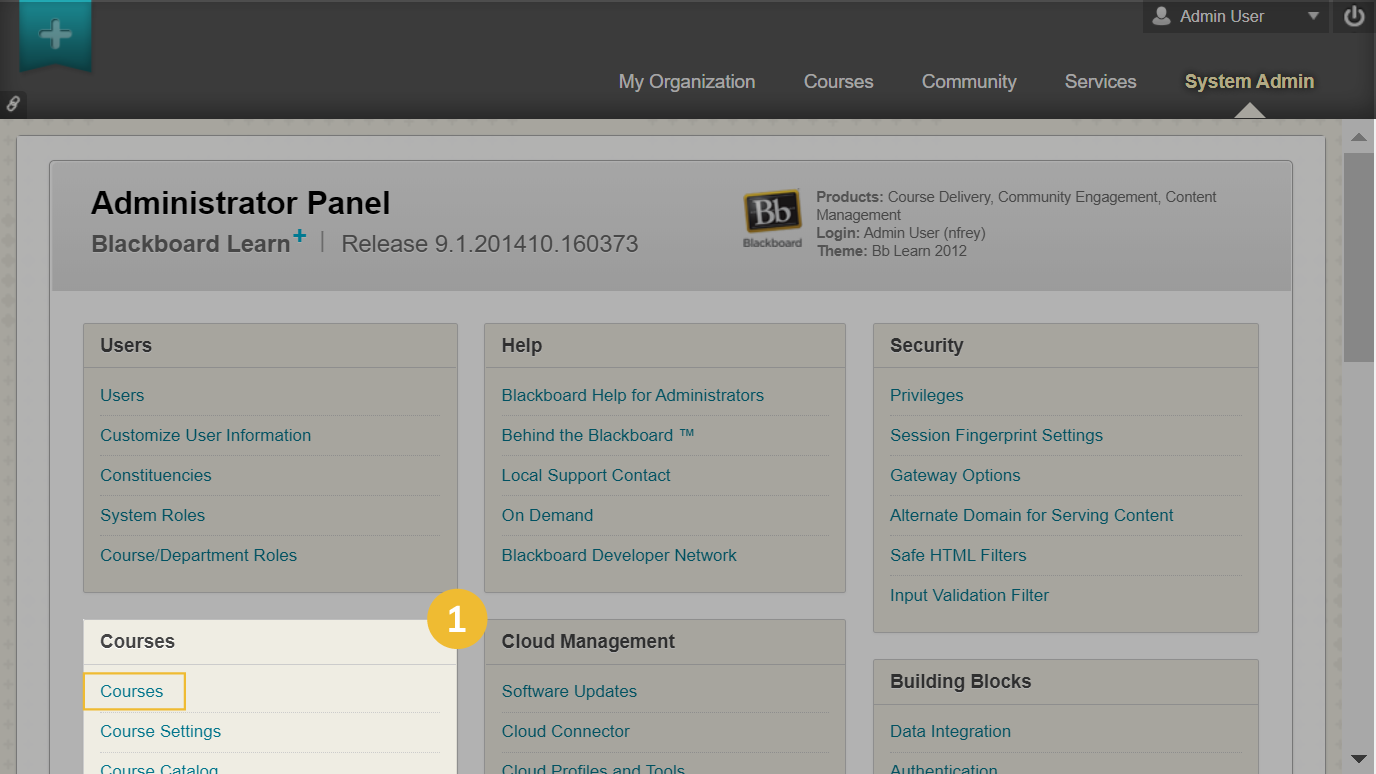Click the Security panel heading

pos(926,346)
